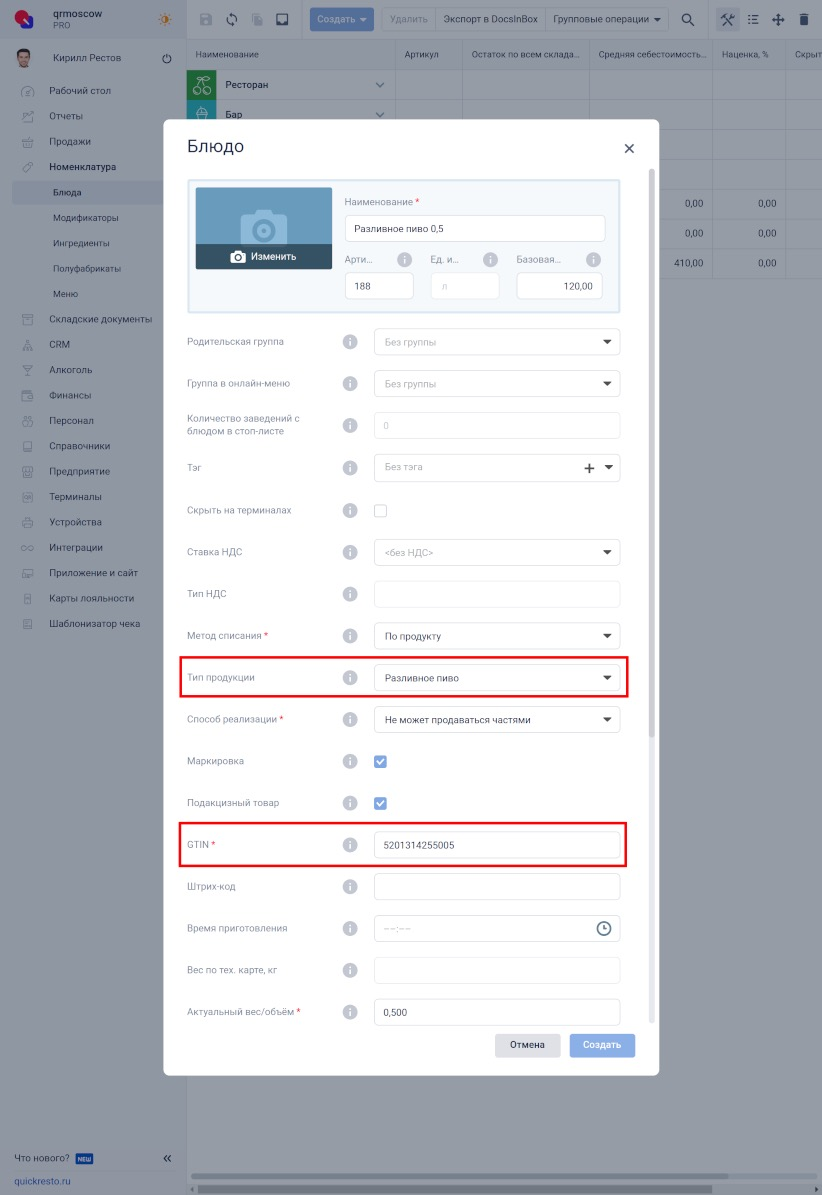Click the sun theme icon near qrmoscow

165,20
